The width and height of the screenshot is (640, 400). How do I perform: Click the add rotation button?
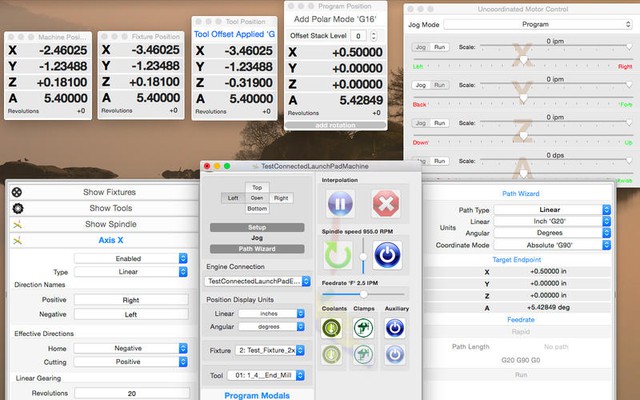click(335, 124)
